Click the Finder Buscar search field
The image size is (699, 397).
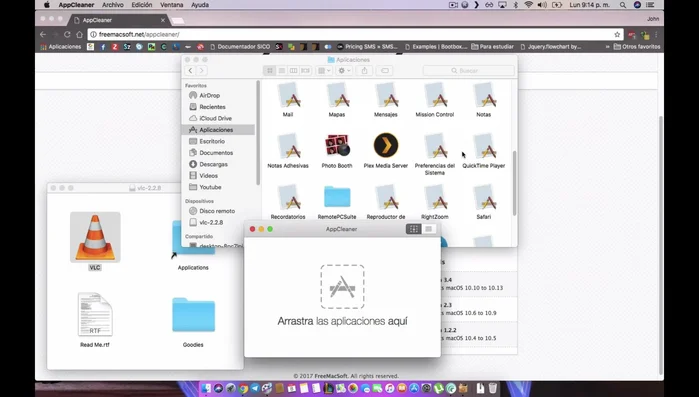point(469,70)
